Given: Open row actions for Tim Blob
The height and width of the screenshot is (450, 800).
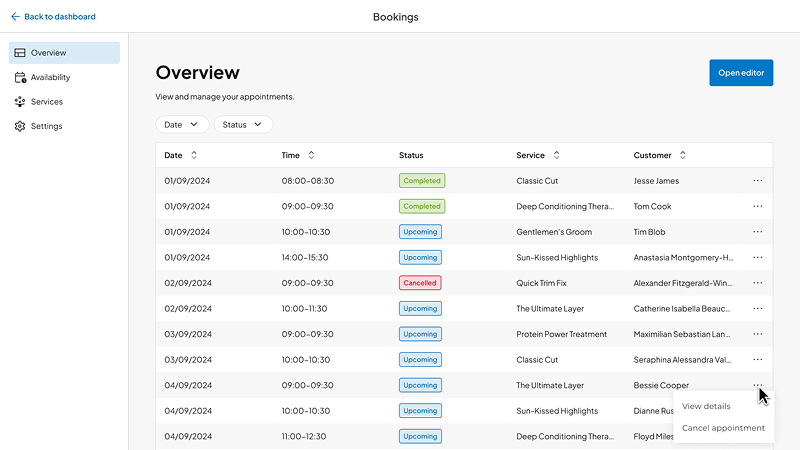Looking at the screenshot, I should (x=757, y=232).
